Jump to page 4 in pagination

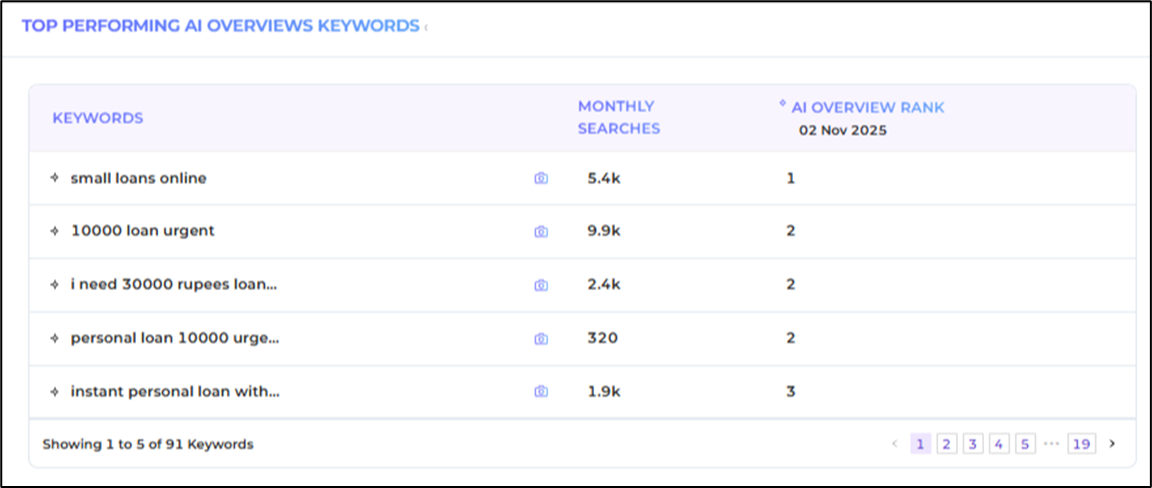pos(998,443)
